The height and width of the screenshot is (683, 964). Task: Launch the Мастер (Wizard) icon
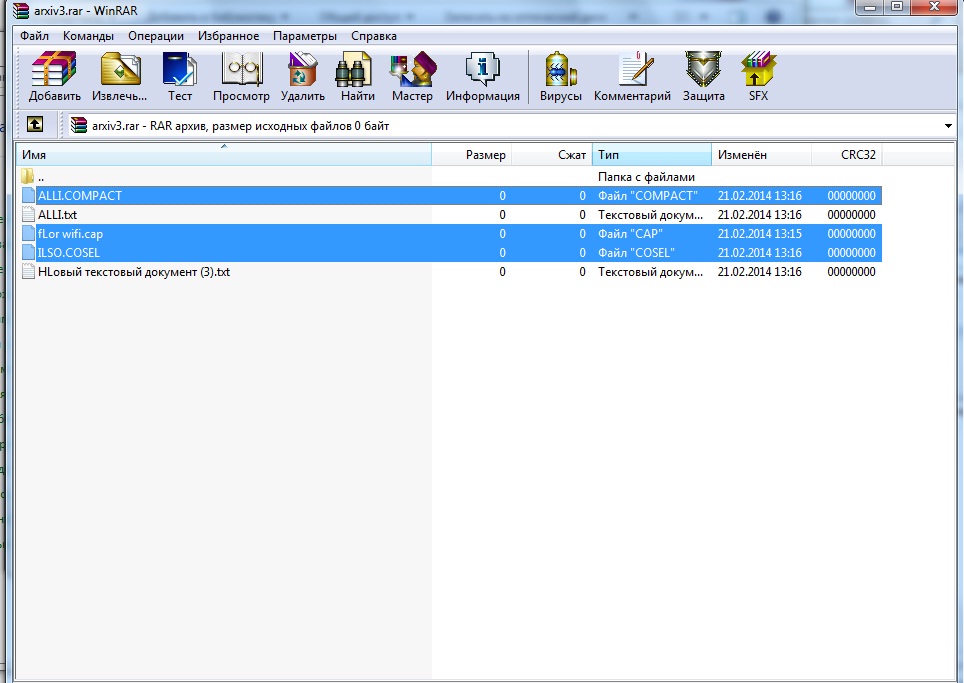coord(413,69)
